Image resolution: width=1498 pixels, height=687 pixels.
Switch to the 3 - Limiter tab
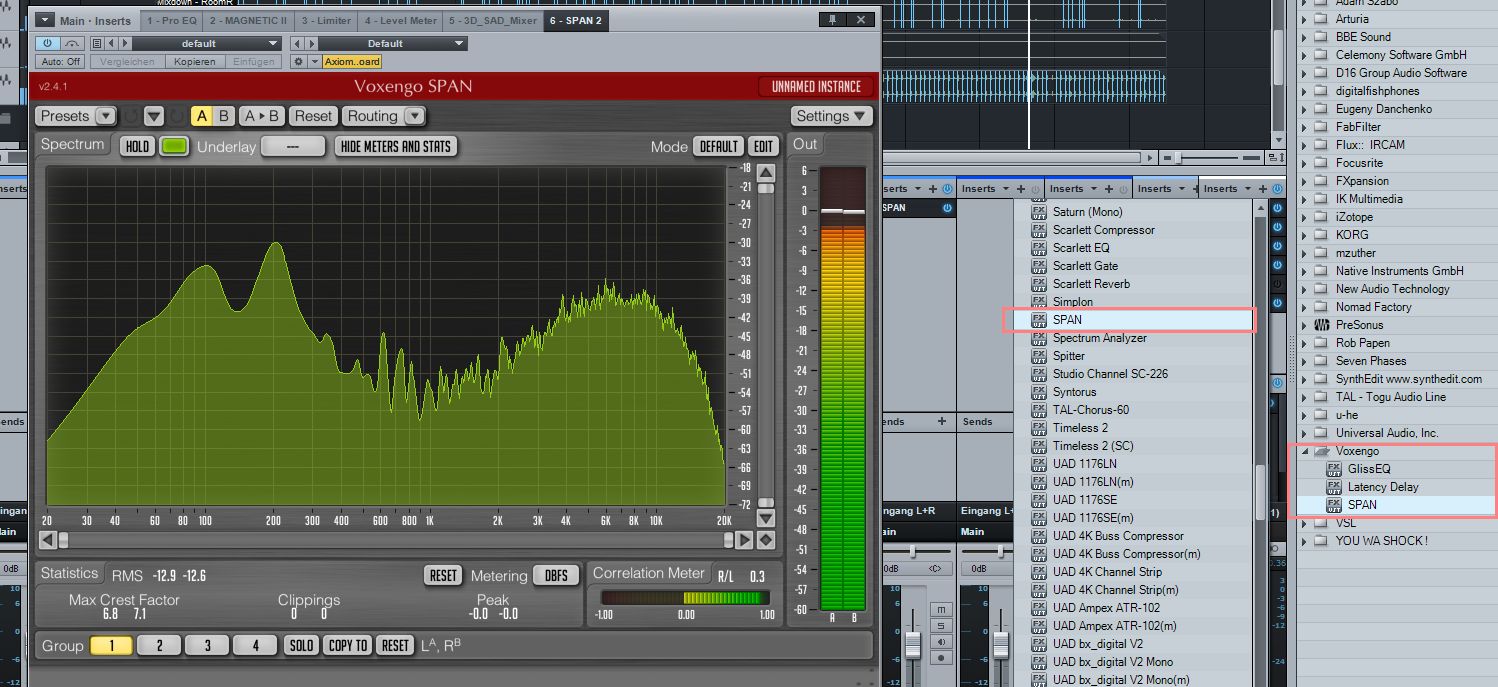[x=326, y=20]
